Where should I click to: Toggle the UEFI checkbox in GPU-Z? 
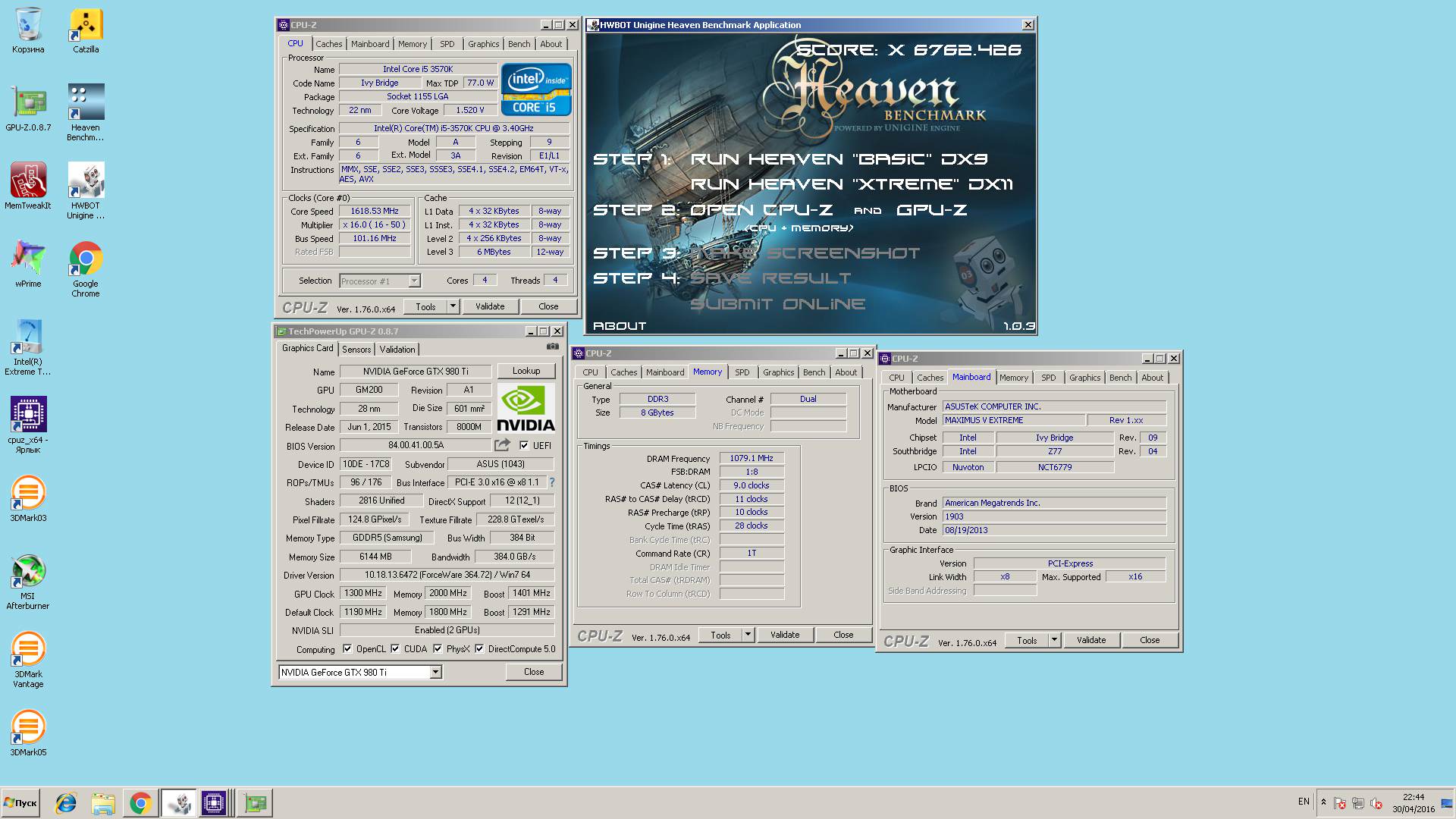click(x=523, y=445)
